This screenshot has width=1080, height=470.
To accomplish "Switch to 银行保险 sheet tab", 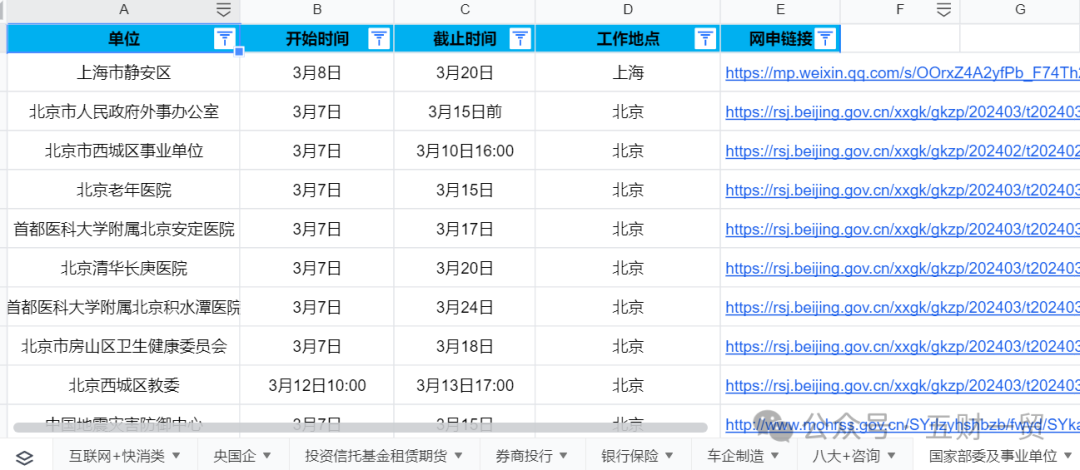I will 630,456.
